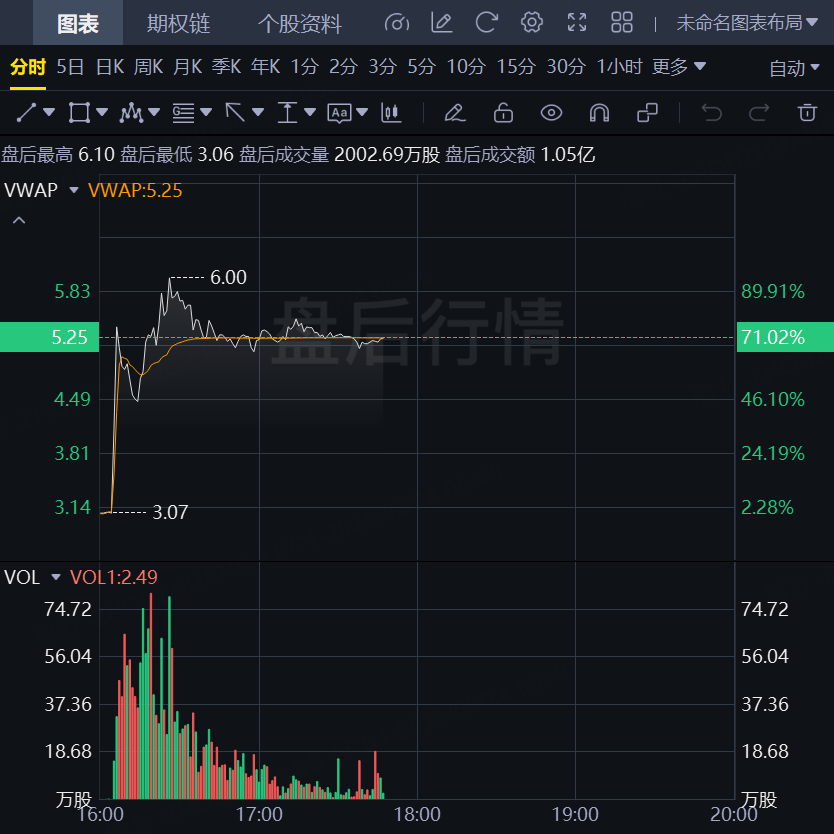This screenshot has height=834, width=834.
Task: Expand the 更多 timeframe dropdown
Action: (x=679, y=67)
